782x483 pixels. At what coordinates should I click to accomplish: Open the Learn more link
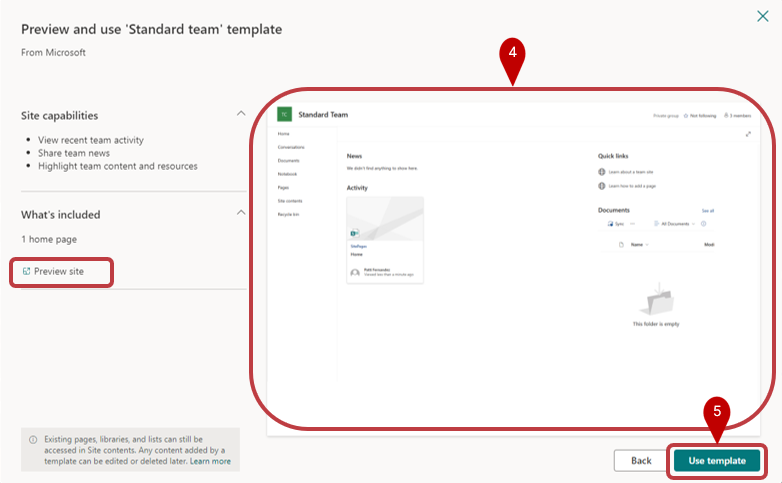pyautogui.click(x=211, y=461)
